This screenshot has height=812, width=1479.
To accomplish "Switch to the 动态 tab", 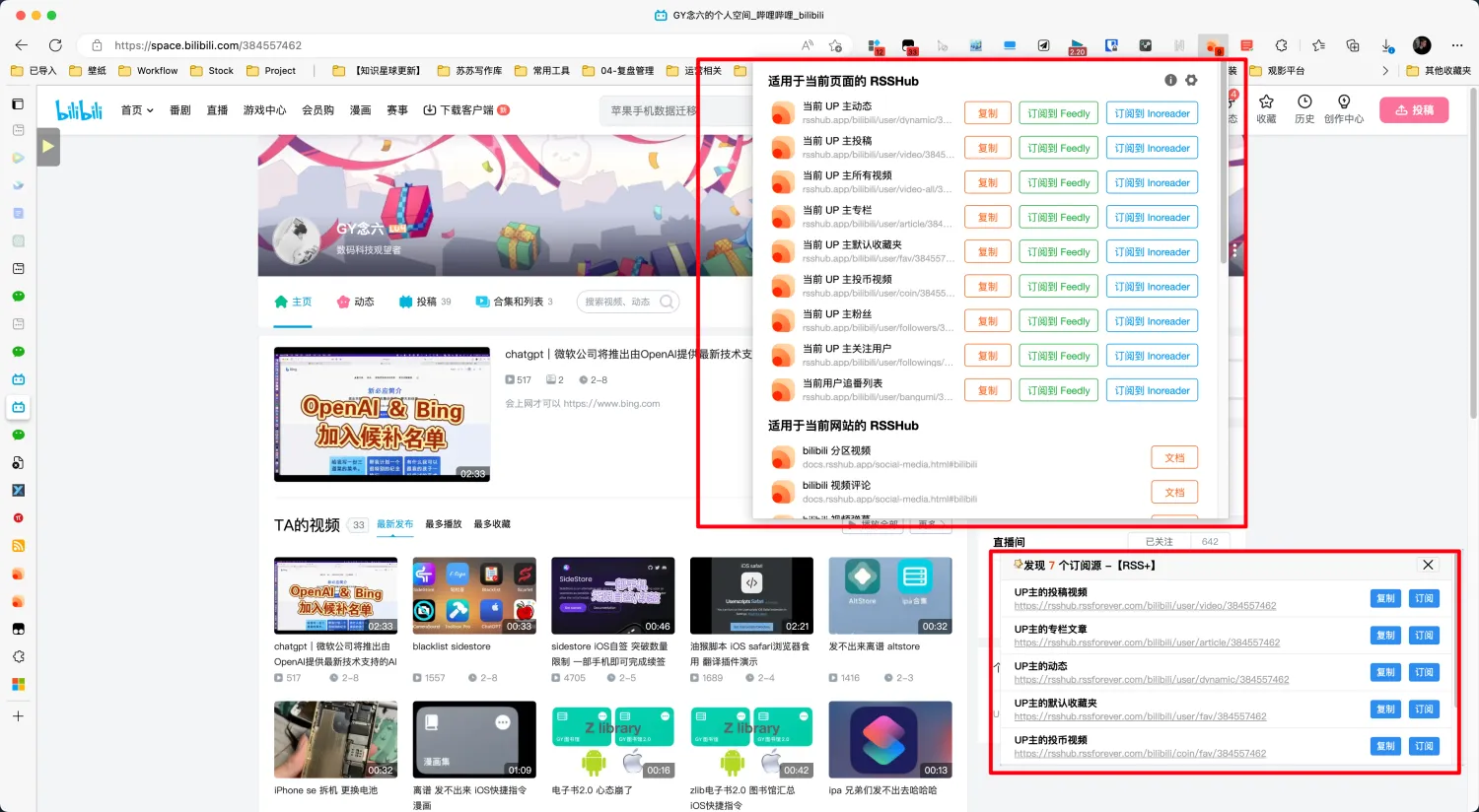I will tap(355, 302).
